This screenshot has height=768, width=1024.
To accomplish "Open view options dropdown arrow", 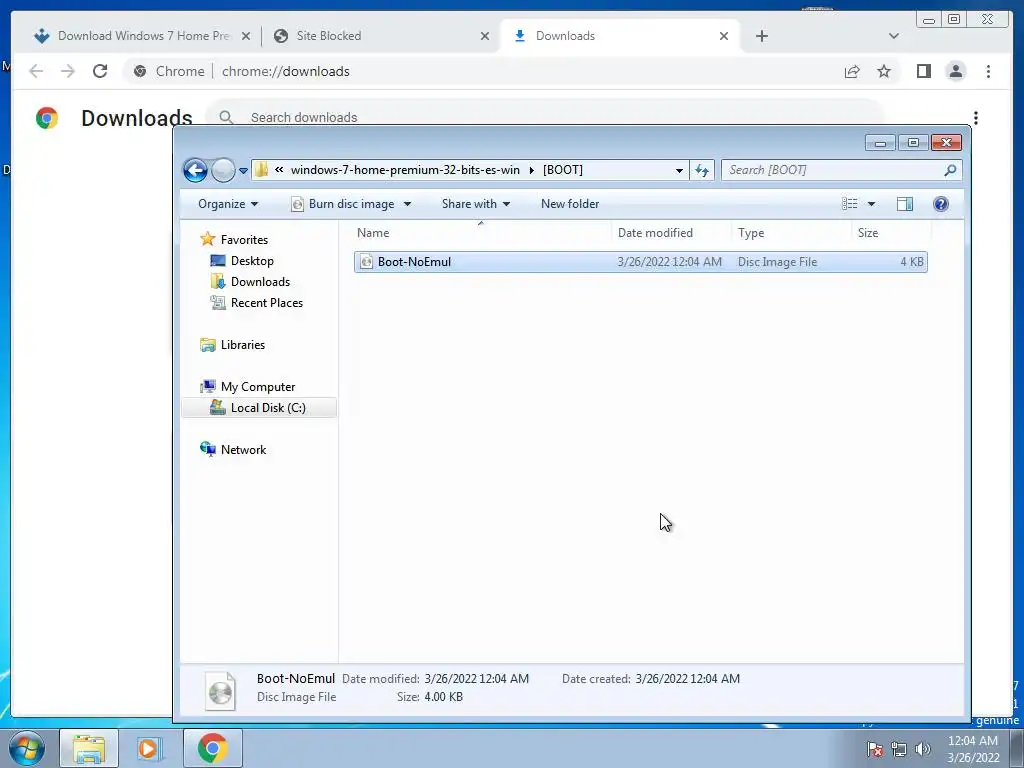I will point(871,204).
